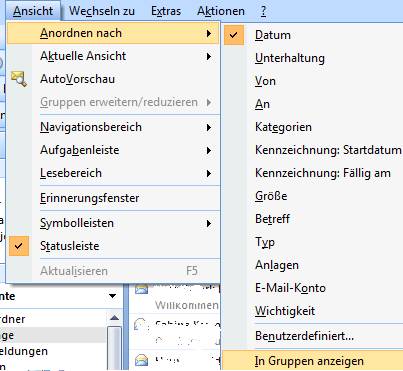403x371 pixels.
Task: Click arrow next to Navigationsbereich
Action: tap(209, 127)
